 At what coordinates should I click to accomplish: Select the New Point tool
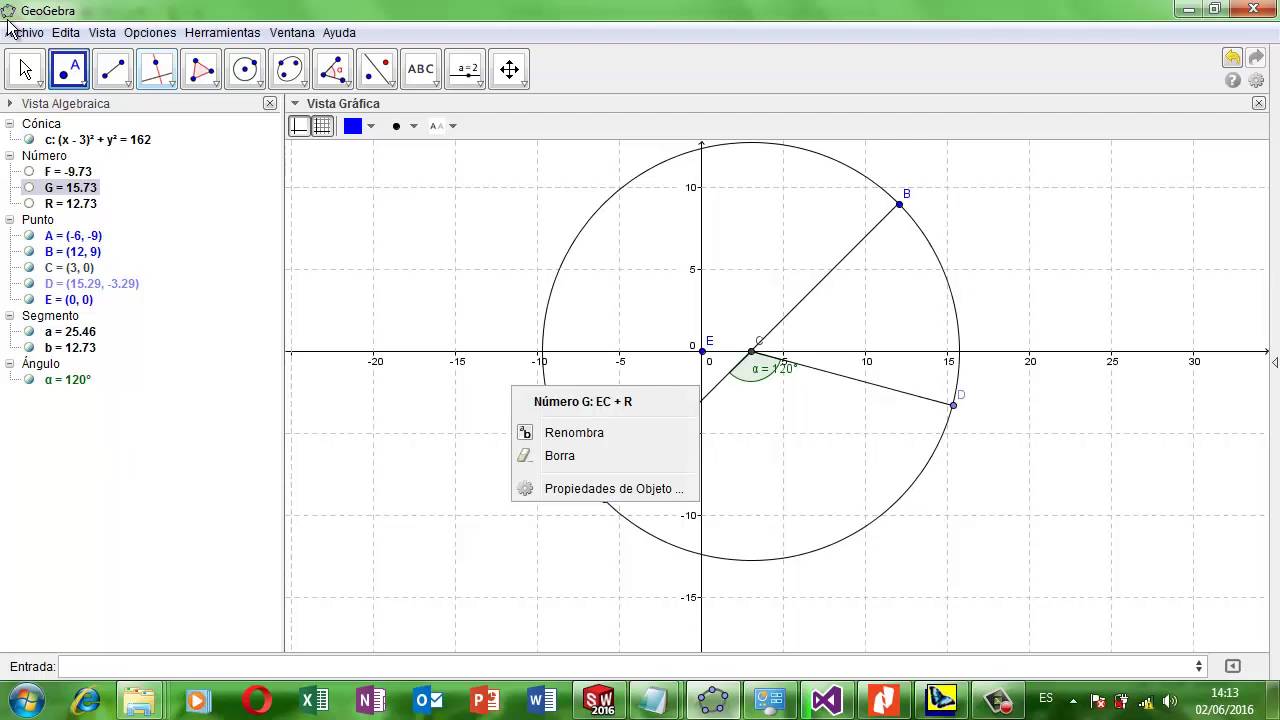[69, 69]
